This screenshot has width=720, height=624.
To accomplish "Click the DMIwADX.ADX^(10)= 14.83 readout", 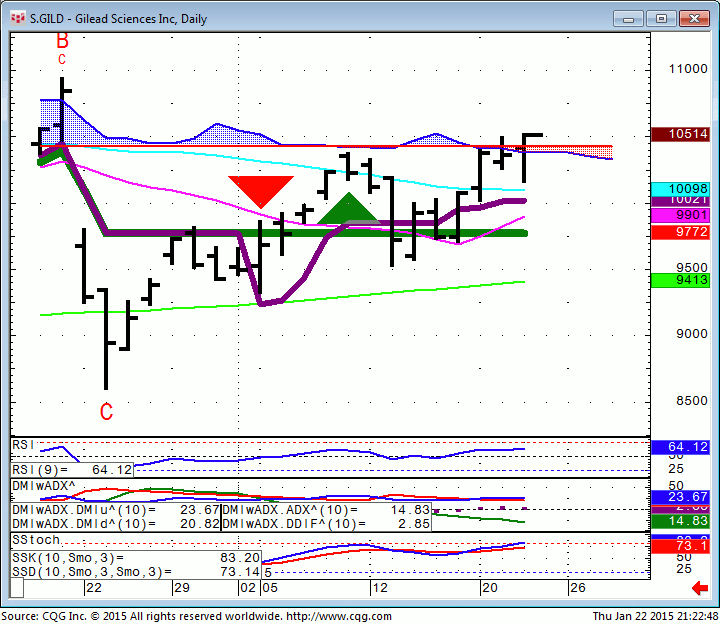I will (x=326, y=510).
